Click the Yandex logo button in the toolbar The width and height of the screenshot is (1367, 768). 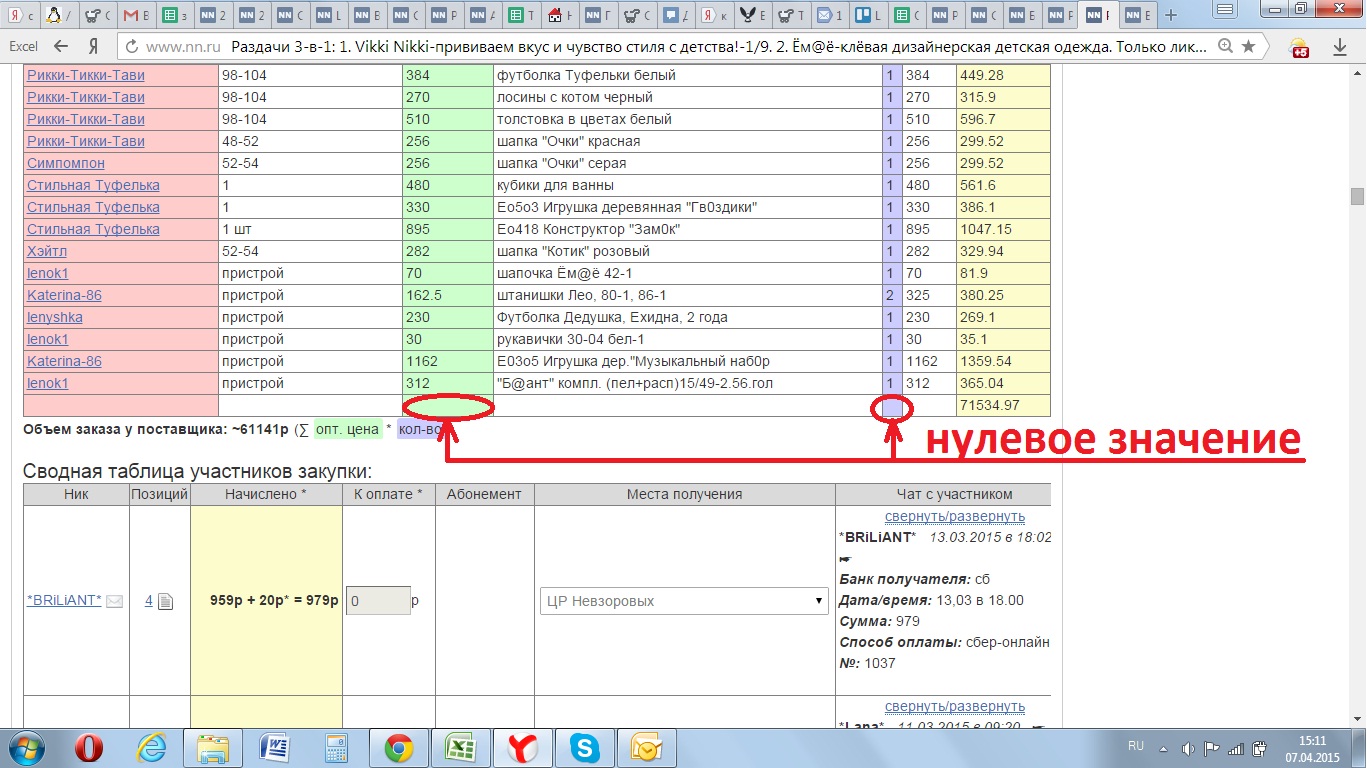click(x=92, y=46)
